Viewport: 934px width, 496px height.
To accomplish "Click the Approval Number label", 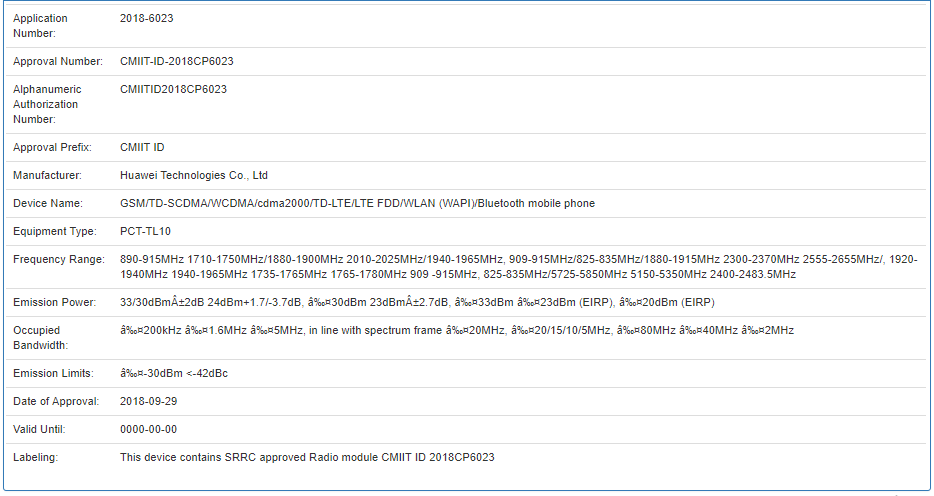I will point(58,61).
